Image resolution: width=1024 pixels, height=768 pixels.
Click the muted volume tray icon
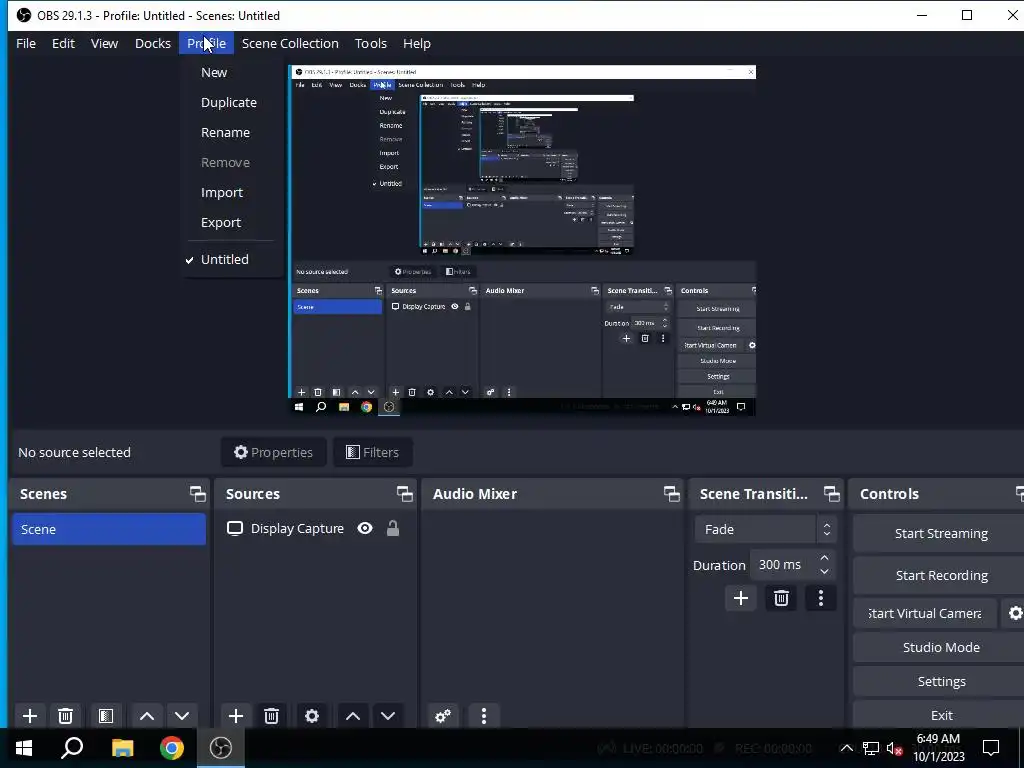tap(895, 748)
